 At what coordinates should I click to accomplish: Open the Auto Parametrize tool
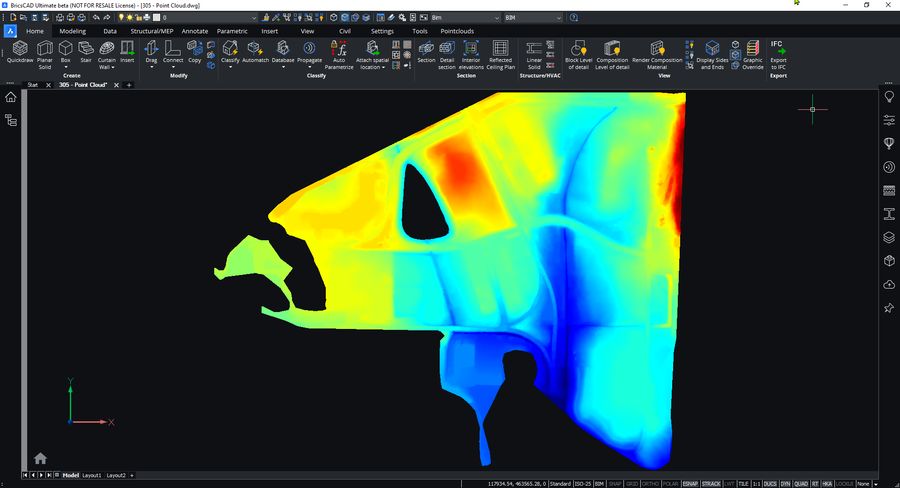point(339,52)
